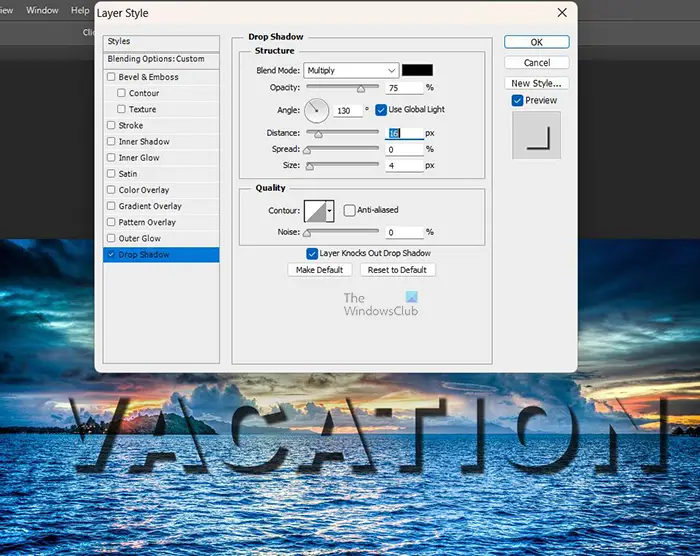Image resolution: width=700 pixels, height=556 pixels.
Task: Click the Size value field
Action: click(404, 166)
